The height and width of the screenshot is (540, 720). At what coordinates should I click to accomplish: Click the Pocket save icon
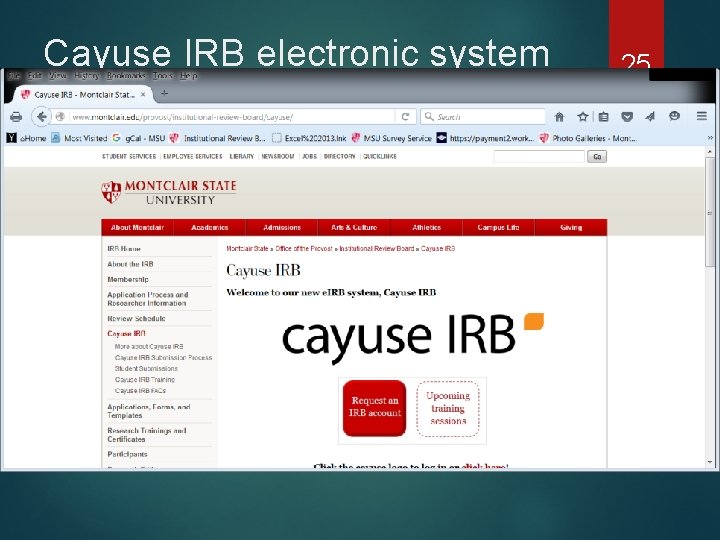[627, 117]
